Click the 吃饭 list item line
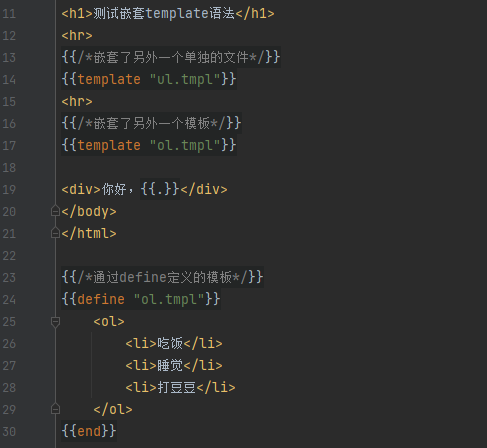This screenshot has width=487, height=448. (174, 343)
